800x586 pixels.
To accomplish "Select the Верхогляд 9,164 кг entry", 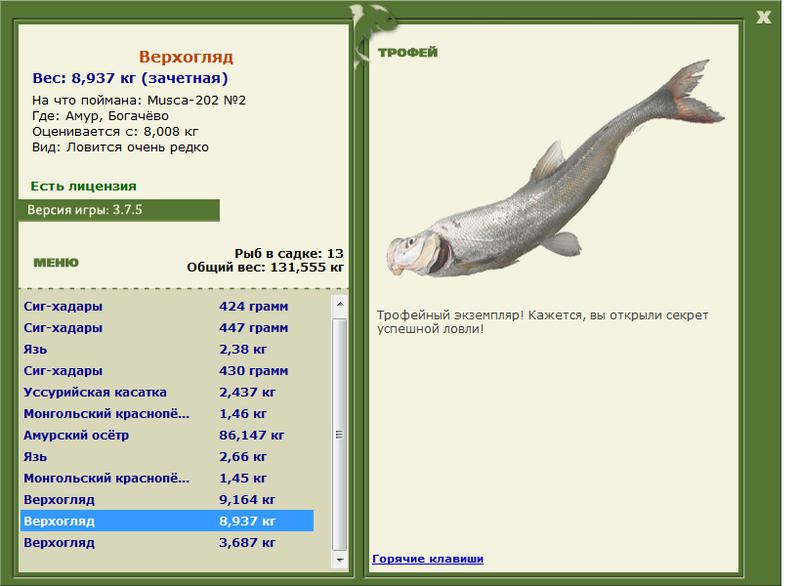I will [x=167, y=499].
